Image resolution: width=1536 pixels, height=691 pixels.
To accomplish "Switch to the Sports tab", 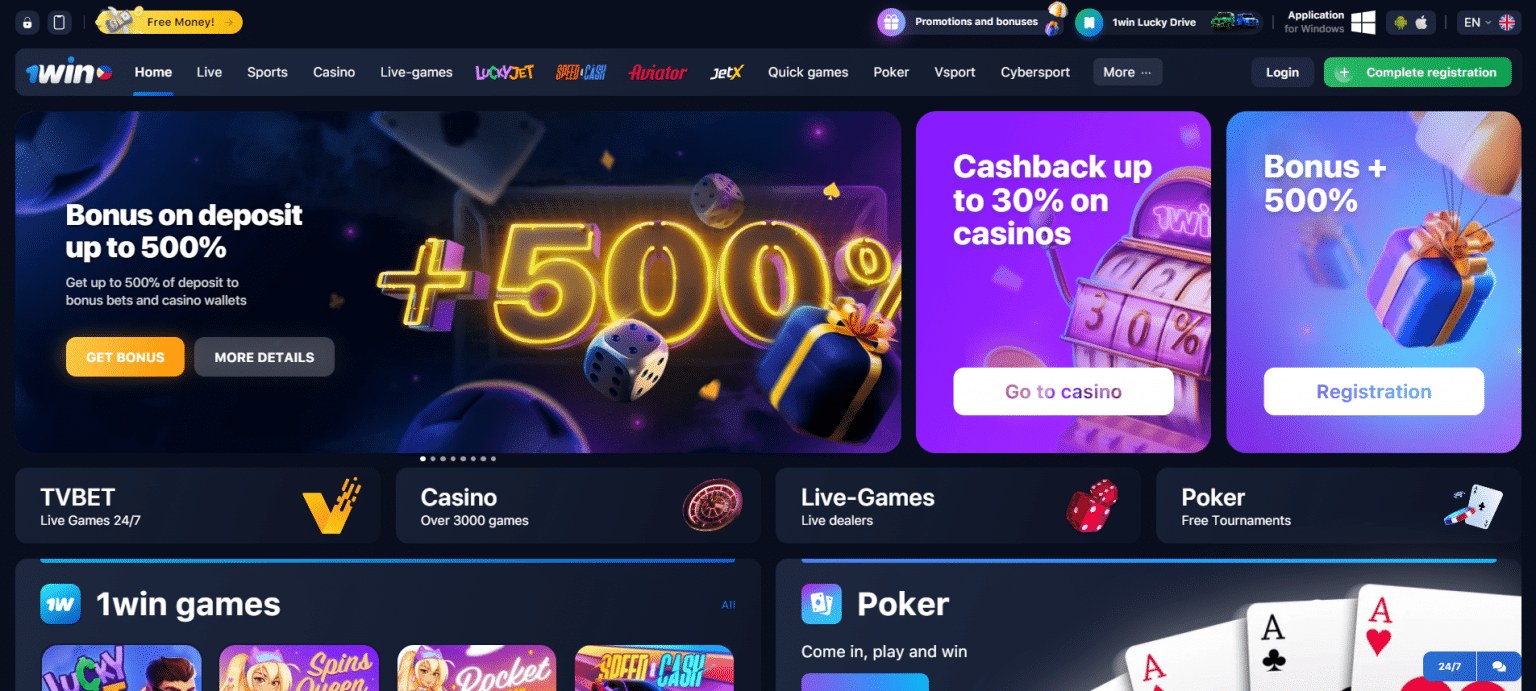I will (x=267, y=72).
